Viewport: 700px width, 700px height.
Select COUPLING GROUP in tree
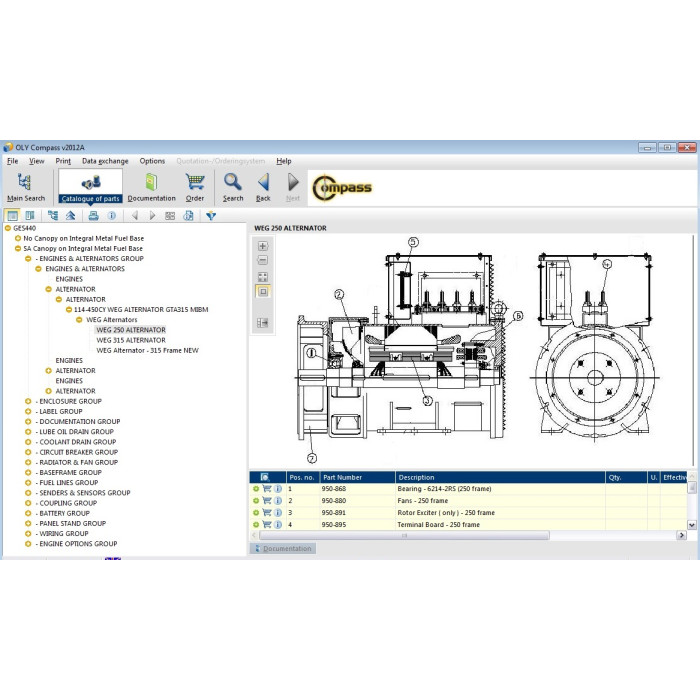coord(66,503)
